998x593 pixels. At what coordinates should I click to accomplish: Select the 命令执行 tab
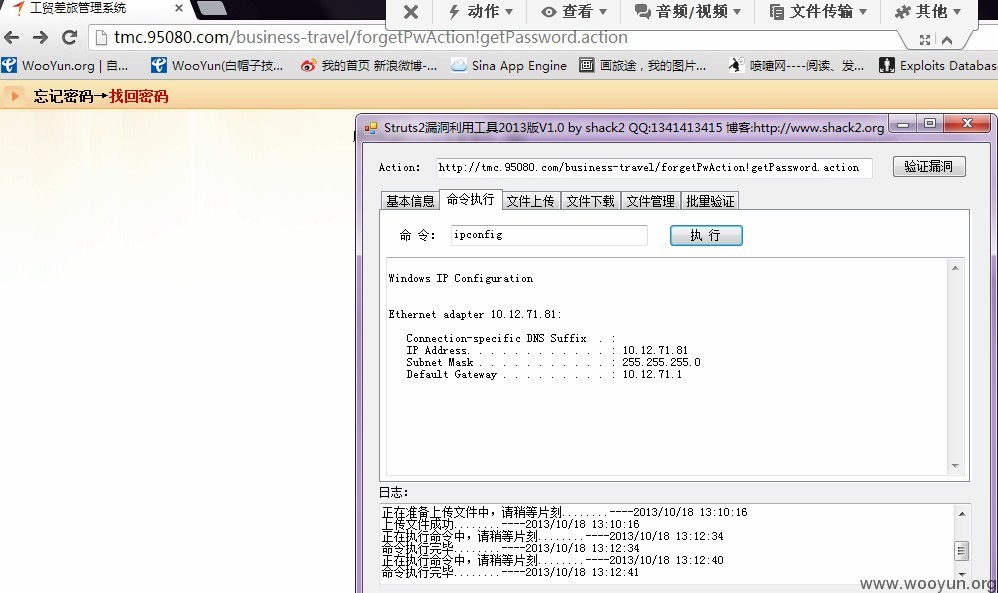tap(470, 199)
